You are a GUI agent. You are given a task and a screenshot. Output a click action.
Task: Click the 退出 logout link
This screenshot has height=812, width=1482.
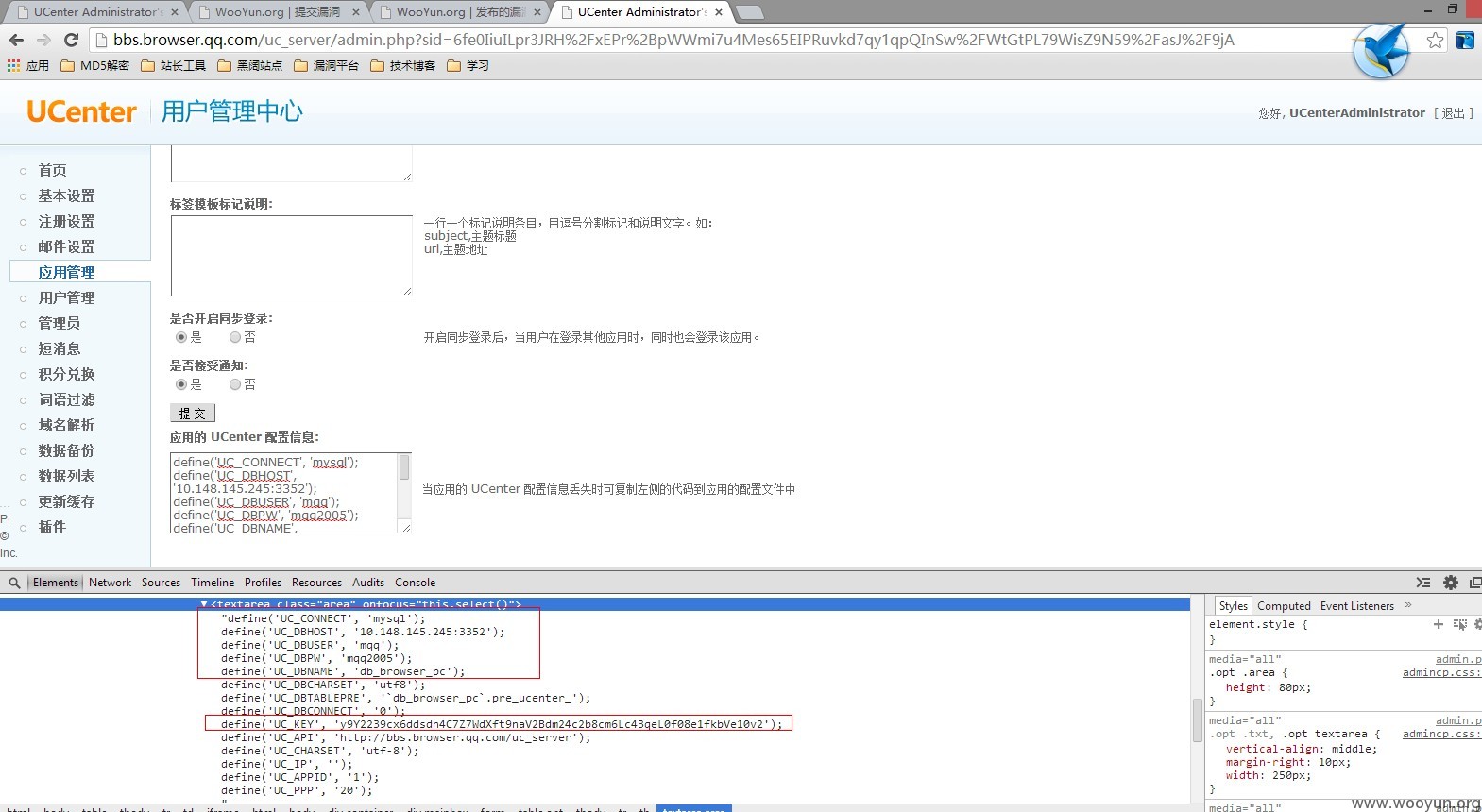1453,113
